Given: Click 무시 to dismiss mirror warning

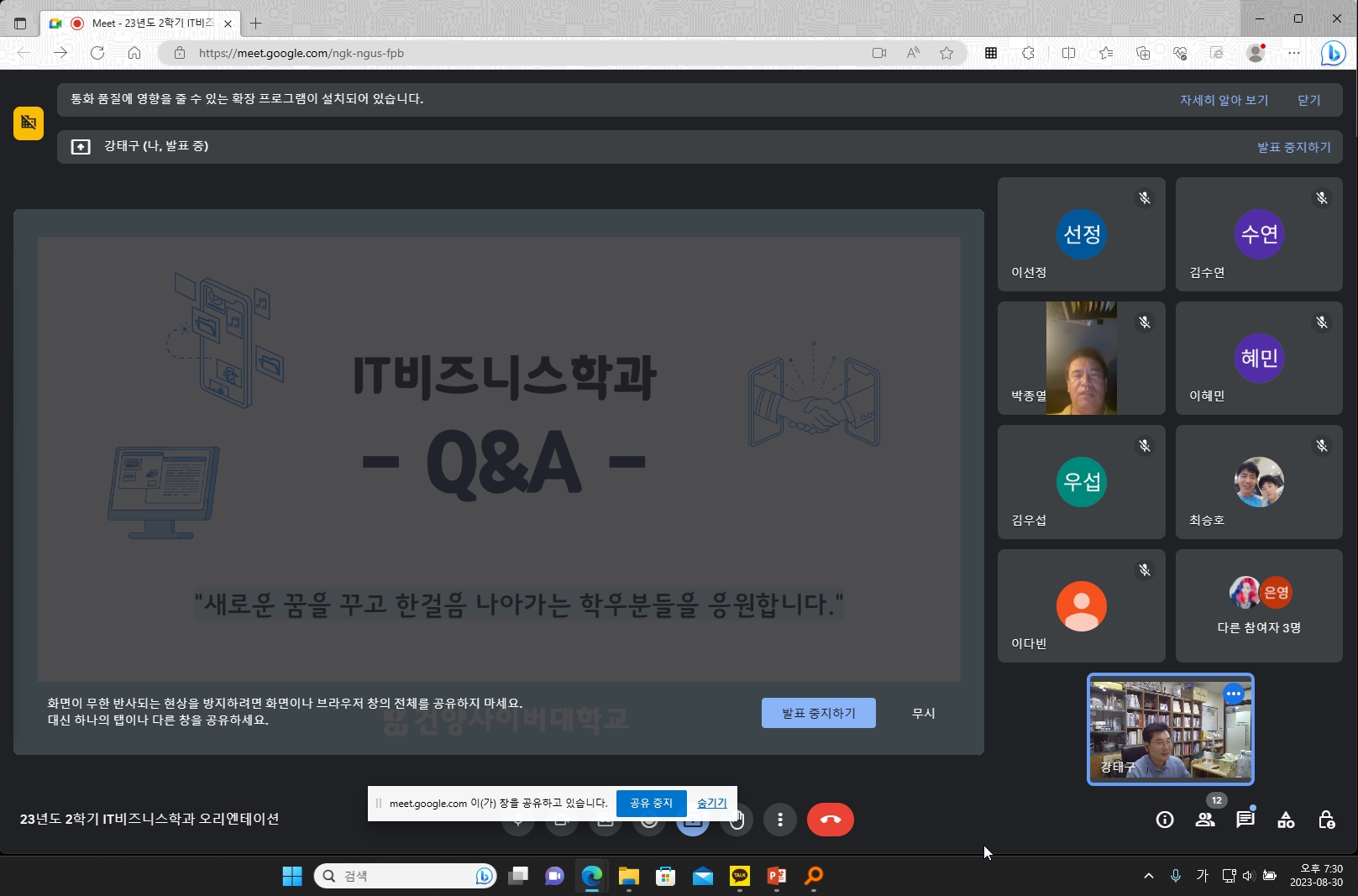Looking at the screenshot, I should pyautogui.click(x=923, y=713).
